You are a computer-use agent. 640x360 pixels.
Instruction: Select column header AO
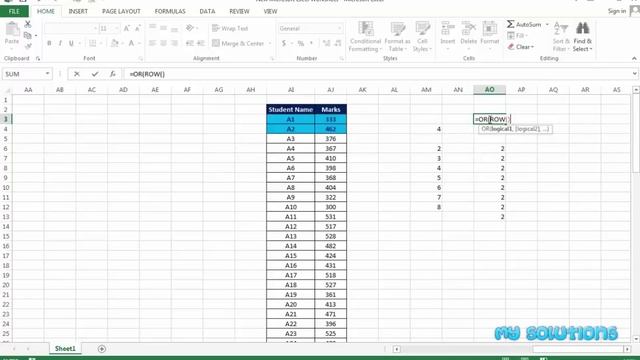pos(489,89)
